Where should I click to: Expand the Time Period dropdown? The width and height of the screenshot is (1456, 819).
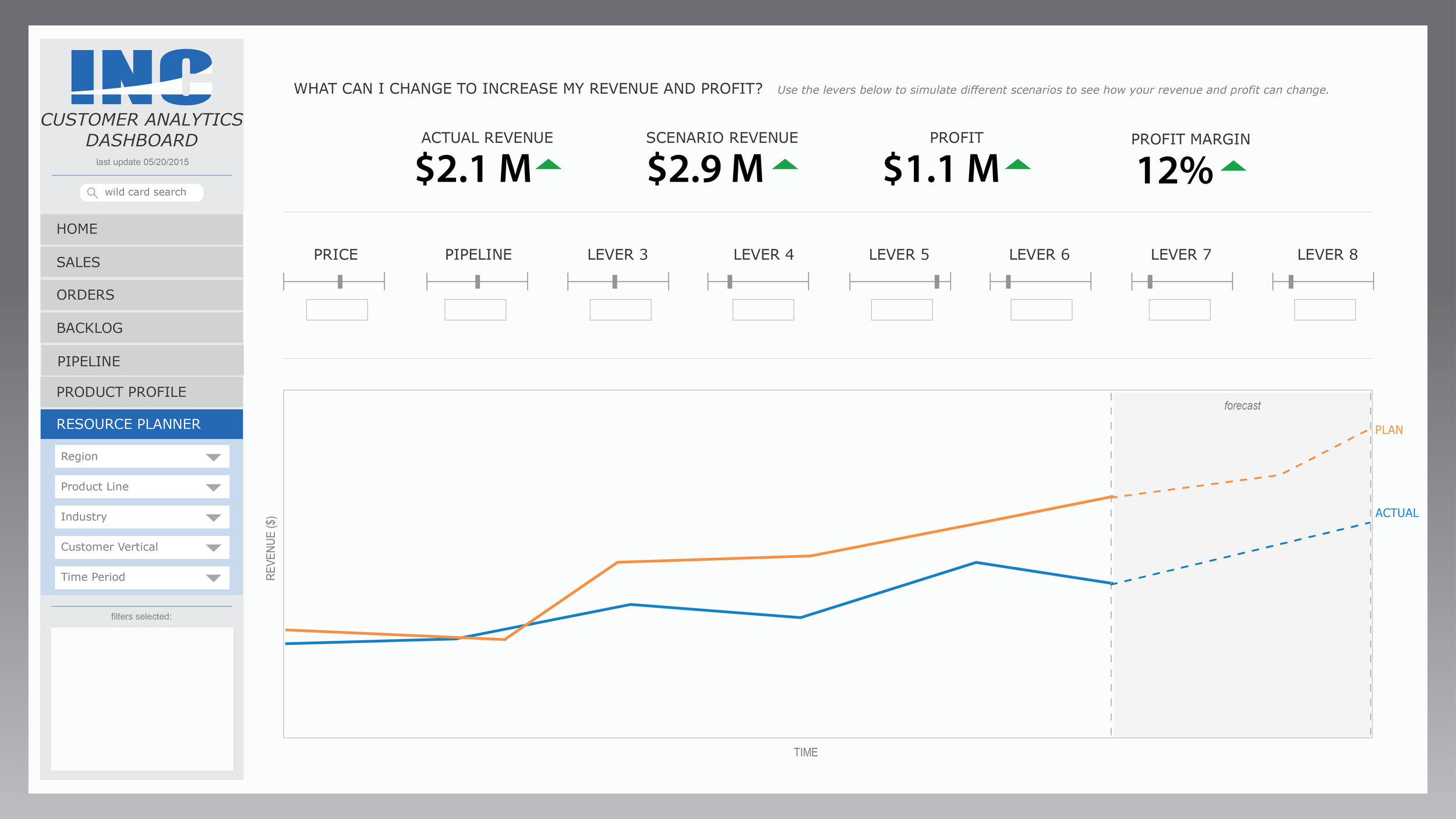[142, 578]
